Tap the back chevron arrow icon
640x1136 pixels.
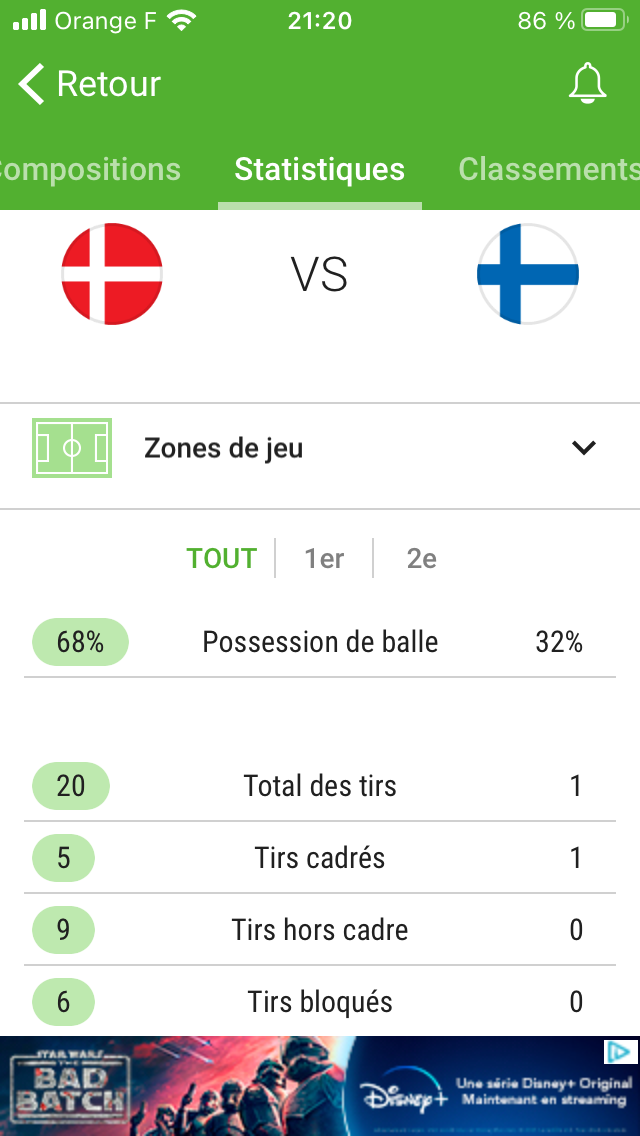tap(31, 83)
